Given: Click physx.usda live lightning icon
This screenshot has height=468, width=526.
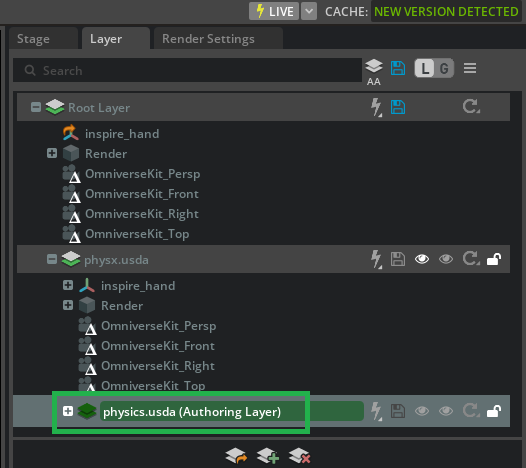Looking at the screenshot, I should tap(376, 259).
